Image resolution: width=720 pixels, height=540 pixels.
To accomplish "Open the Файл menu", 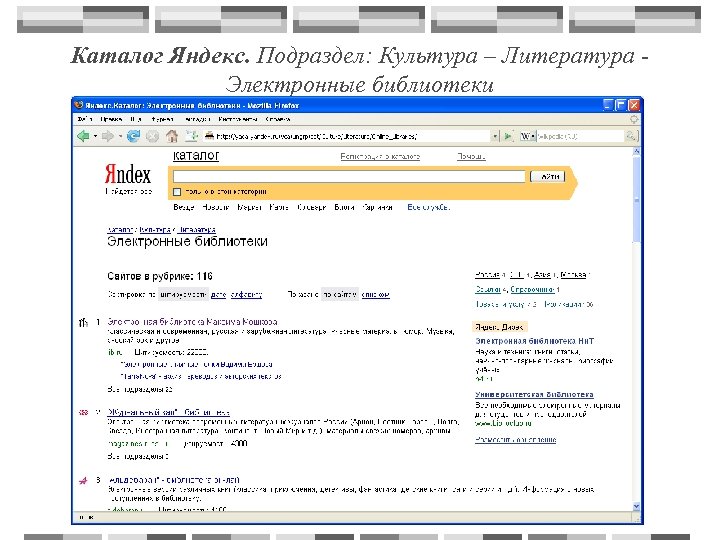I will [x=84, y=119].
